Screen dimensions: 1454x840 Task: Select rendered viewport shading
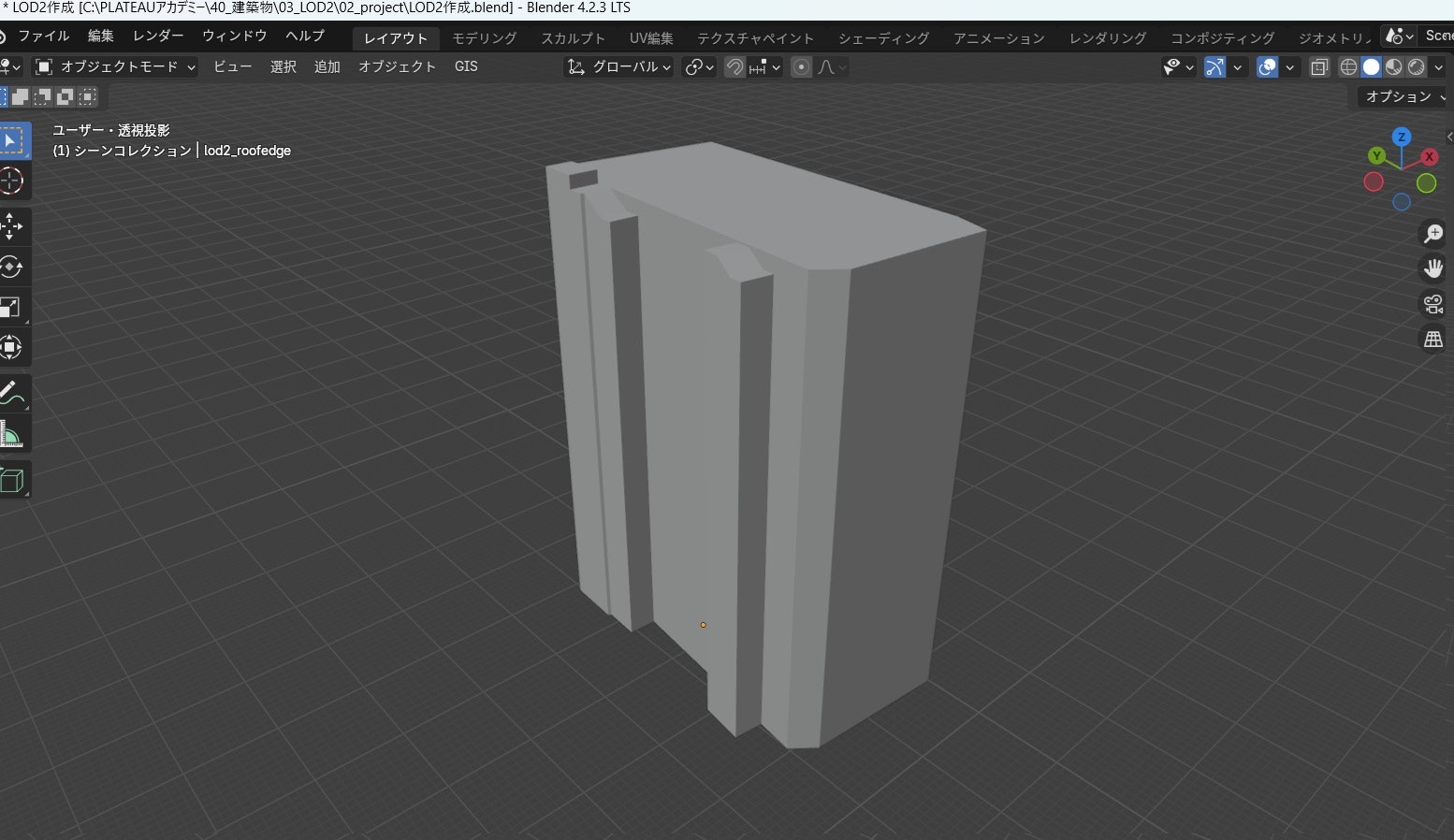(x=1416, y=66)
